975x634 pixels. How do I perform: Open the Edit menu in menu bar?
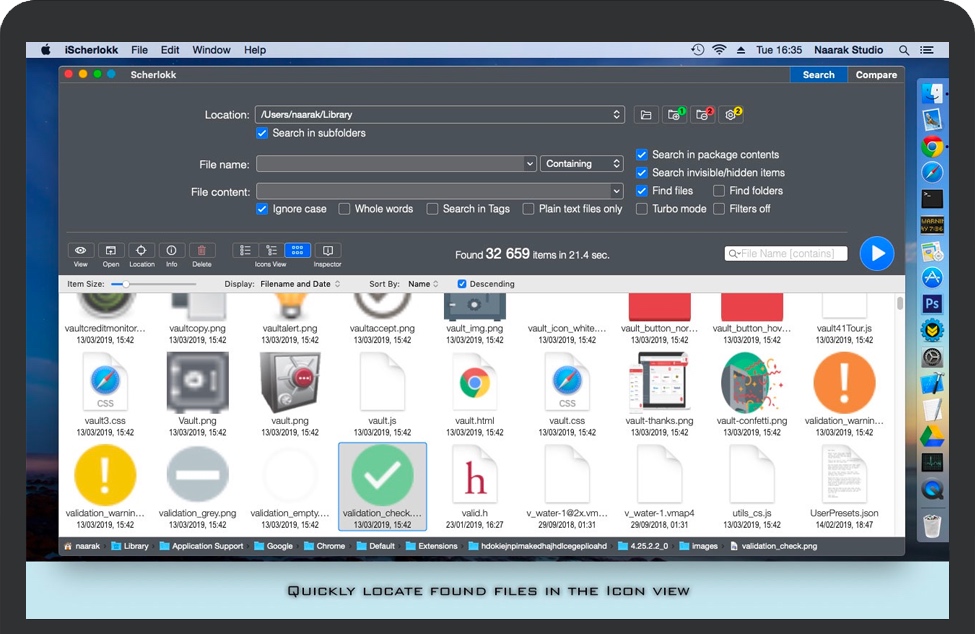point(170,50)
